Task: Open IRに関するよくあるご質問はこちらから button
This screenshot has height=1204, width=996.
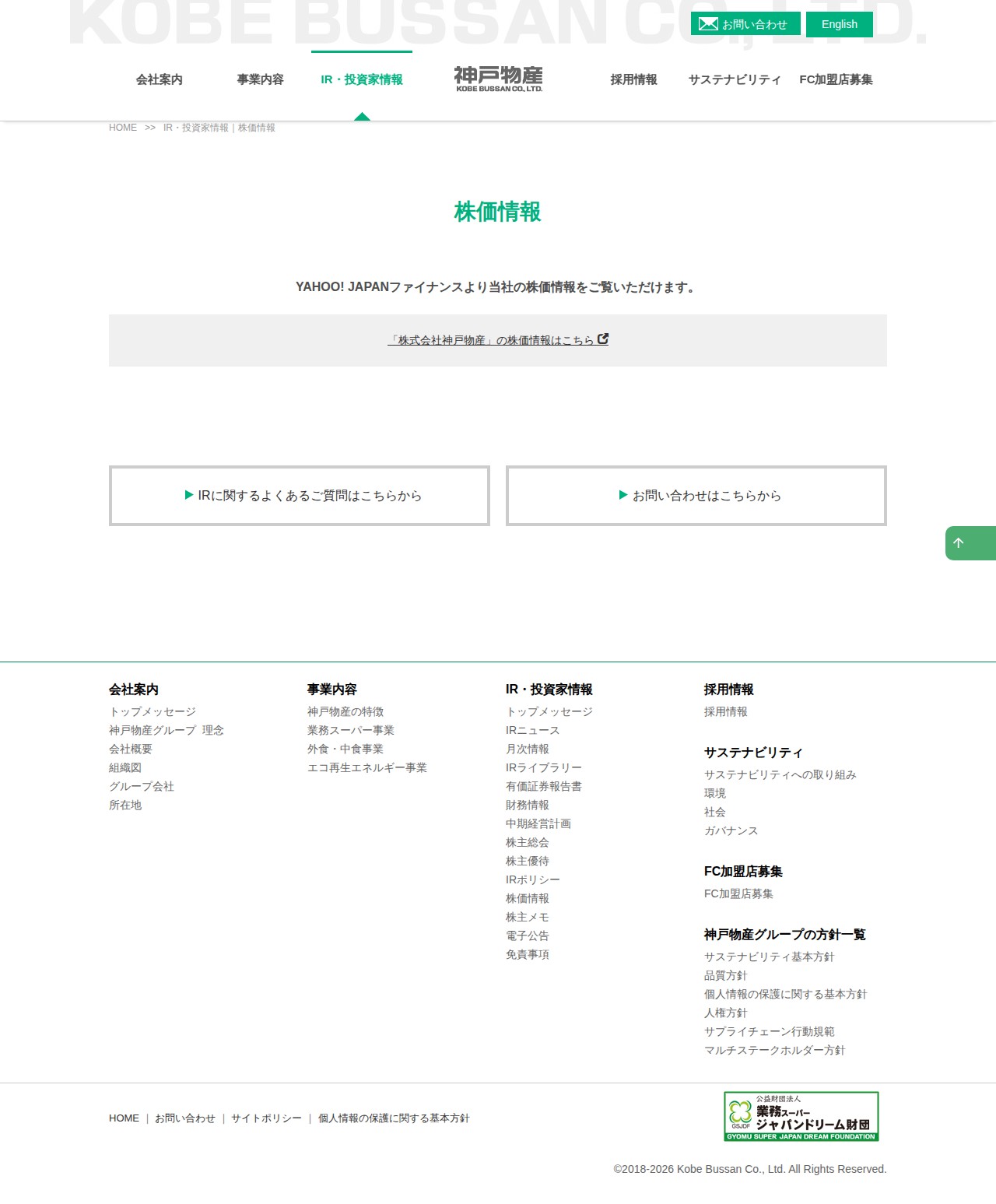Action: 300,496
